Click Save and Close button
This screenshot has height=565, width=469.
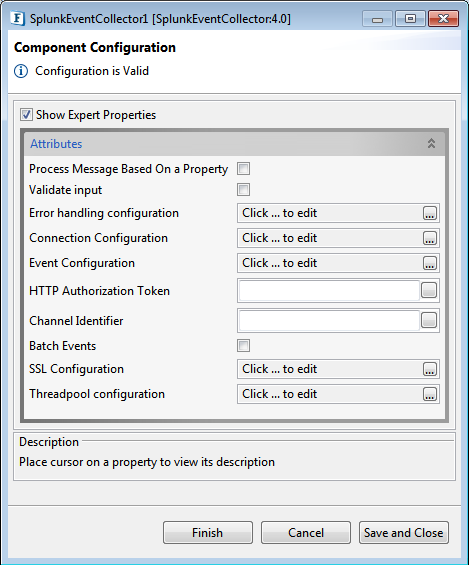[x=404, y=532]
